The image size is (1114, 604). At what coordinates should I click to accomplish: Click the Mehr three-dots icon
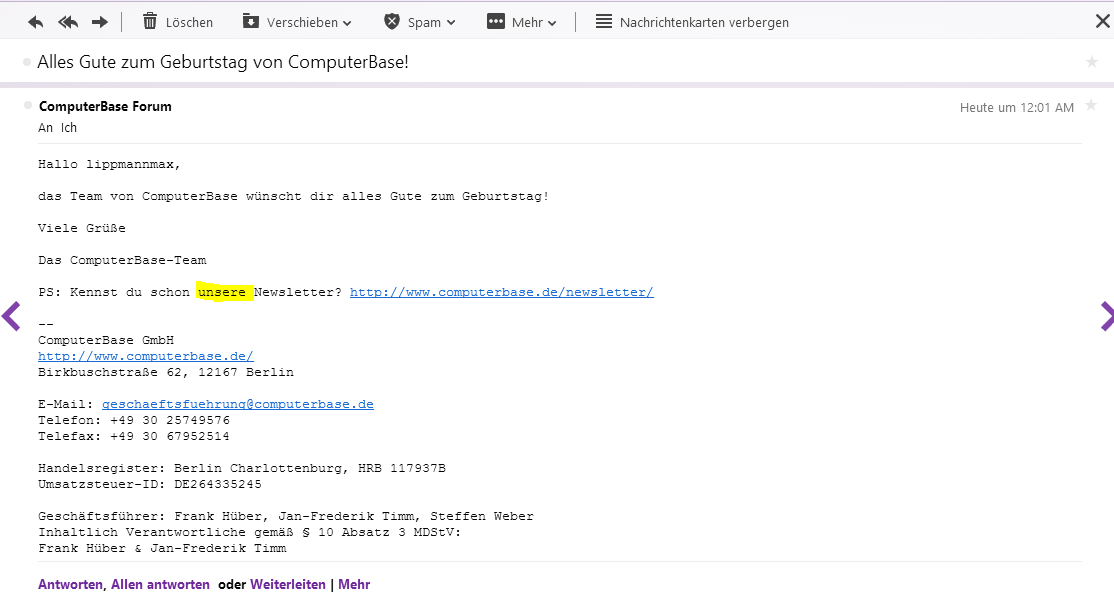point(496,21)
